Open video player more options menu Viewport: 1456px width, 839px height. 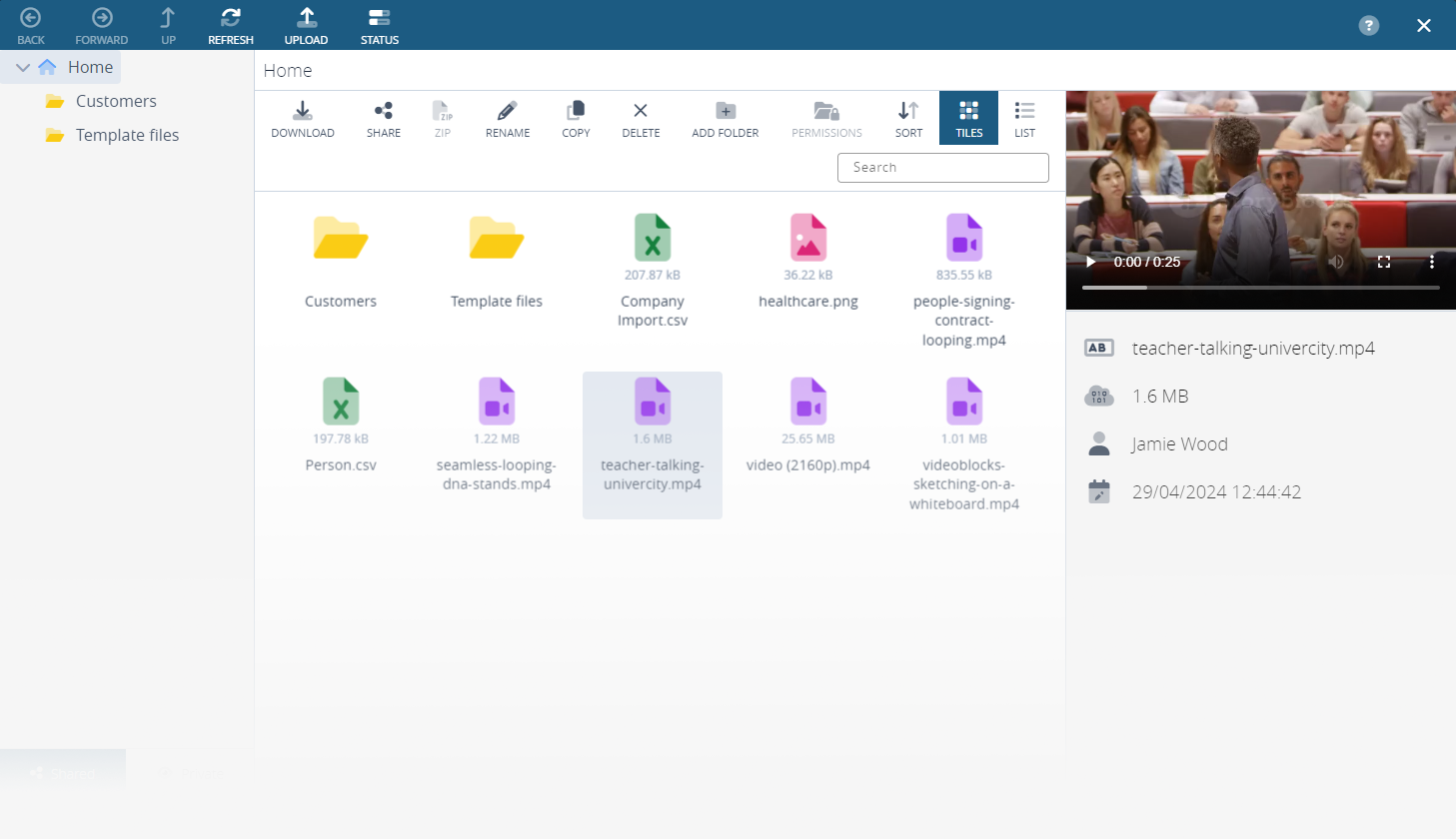coord(1431,262)
